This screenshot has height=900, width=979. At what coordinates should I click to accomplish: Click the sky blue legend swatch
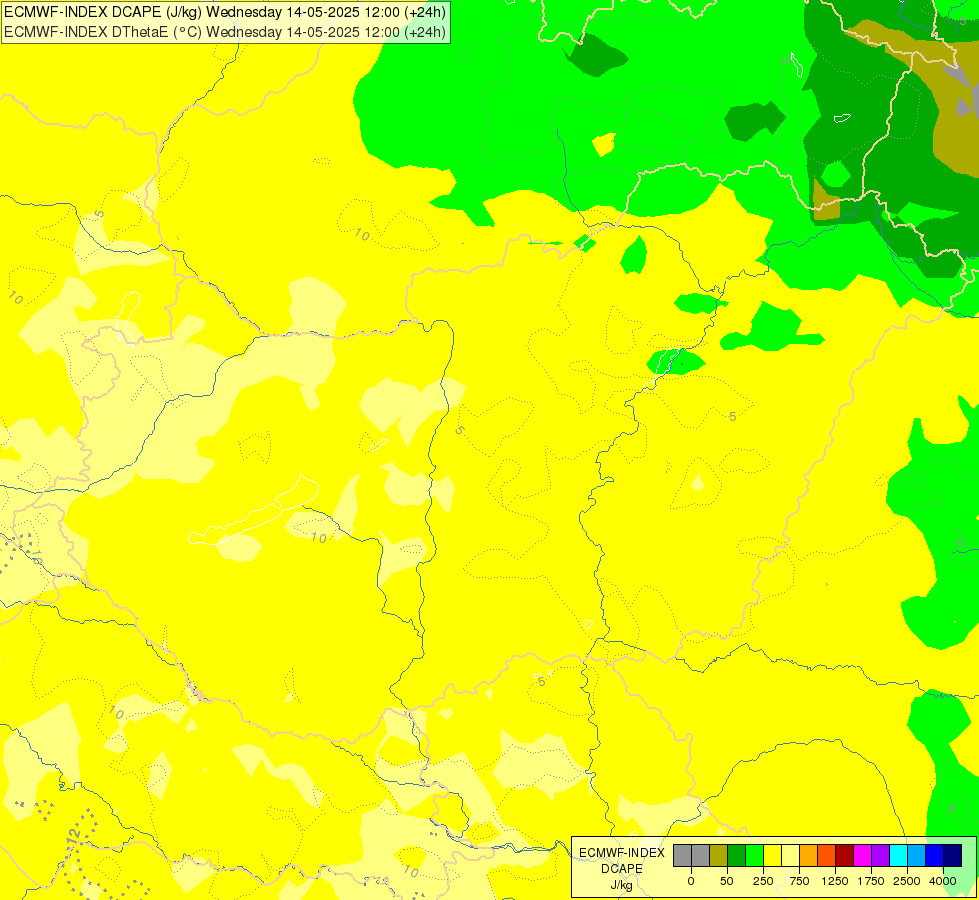[917, 856]
